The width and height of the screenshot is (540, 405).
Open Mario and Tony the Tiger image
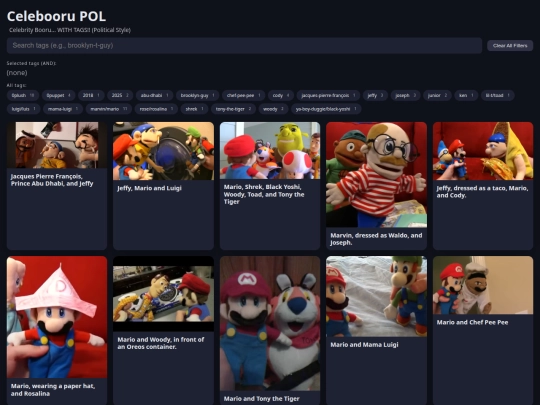point(270,323)
